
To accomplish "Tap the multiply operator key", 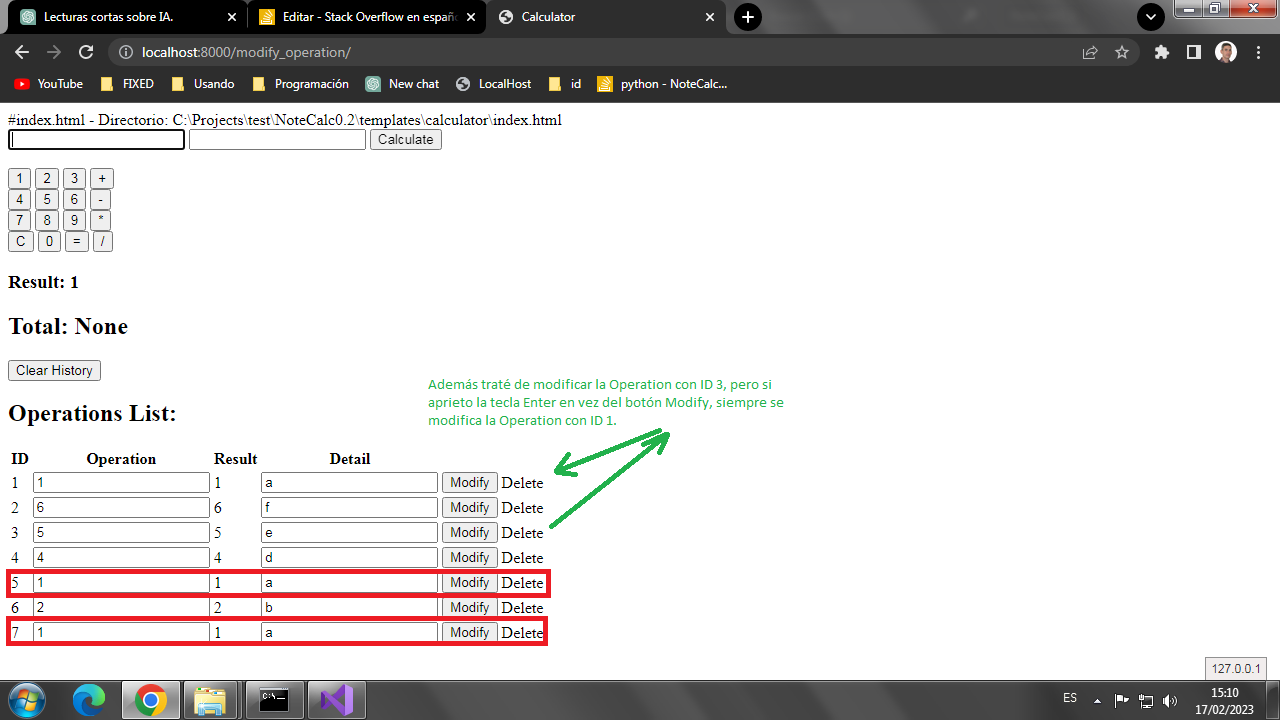I will [100, 220].
